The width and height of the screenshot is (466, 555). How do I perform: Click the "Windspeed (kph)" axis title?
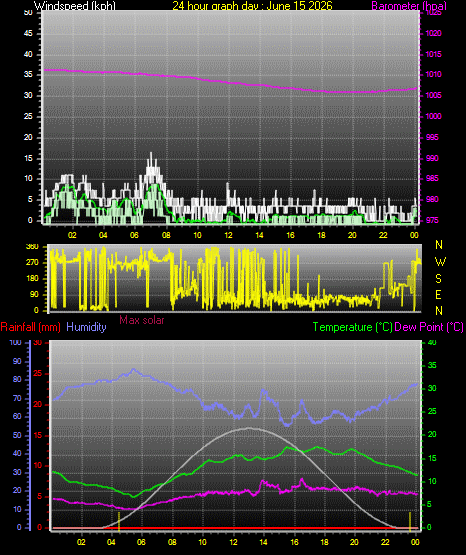click(x=75, y=5)
